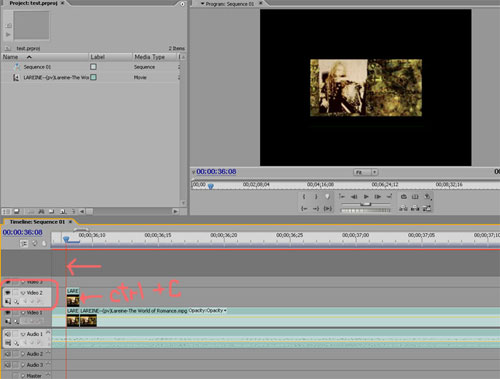Expand the Audio 2 track triangle
Viewport: 500px width, 379px height.
23,354
